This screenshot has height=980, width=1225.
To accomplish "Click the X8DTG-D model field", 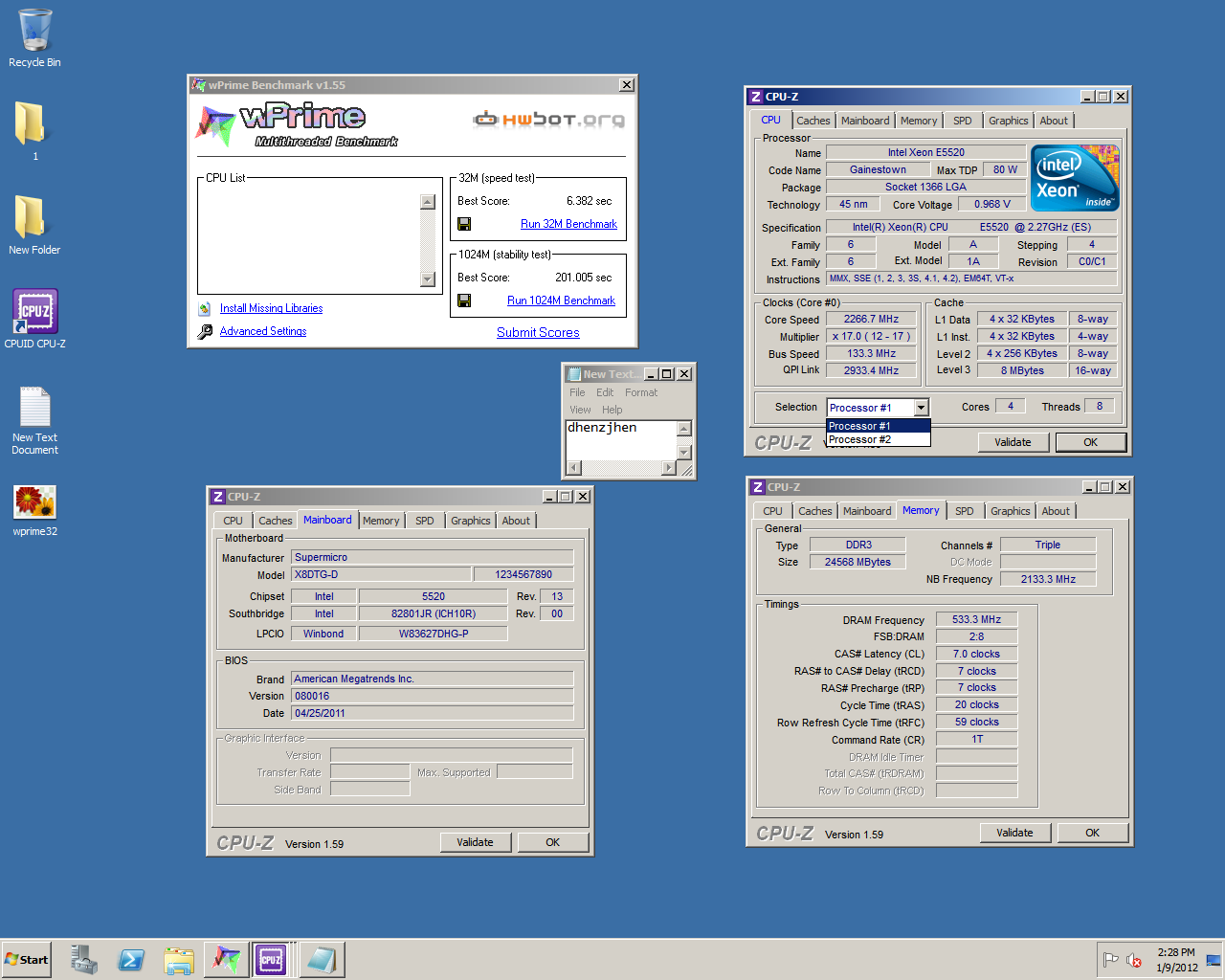I will click(x=381, y=574).
